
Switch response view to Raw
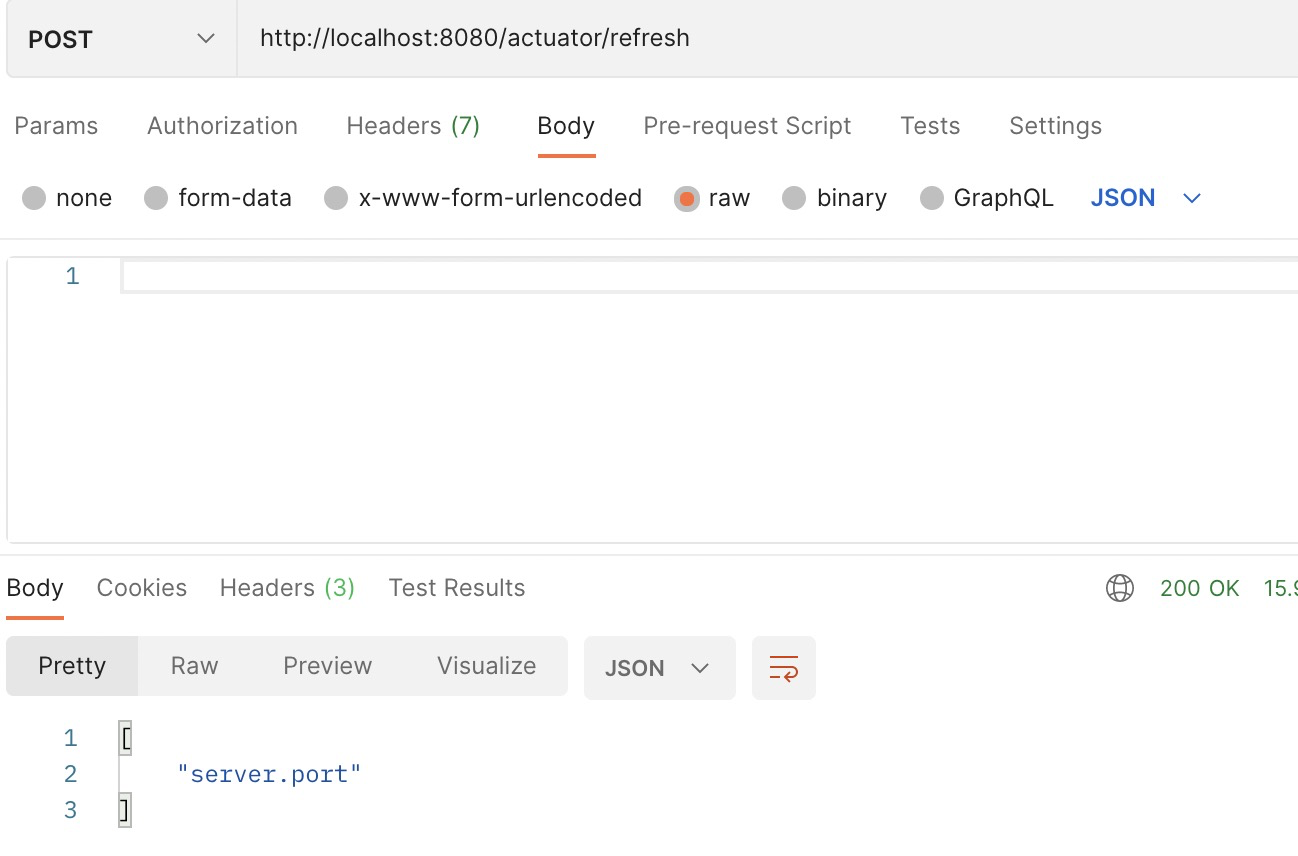tap(194, 666)
